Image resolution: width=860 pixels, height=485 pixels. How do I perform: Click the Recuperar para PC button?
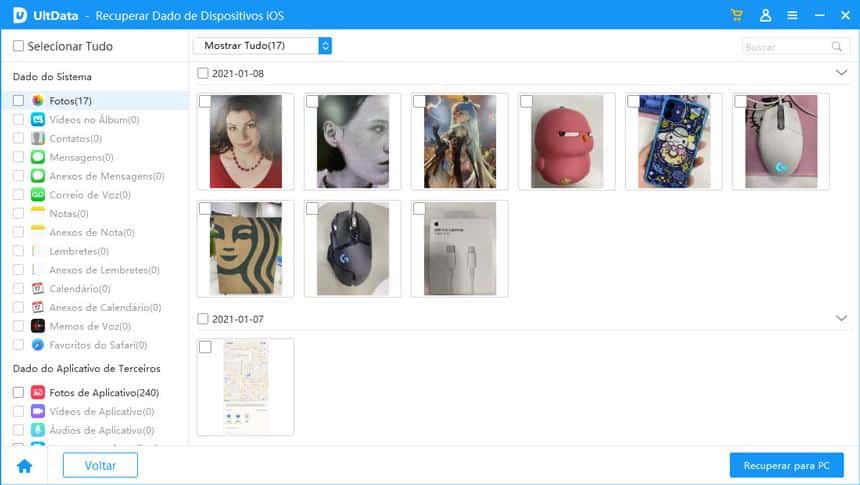pyautogui.click(x=786, y=466)
